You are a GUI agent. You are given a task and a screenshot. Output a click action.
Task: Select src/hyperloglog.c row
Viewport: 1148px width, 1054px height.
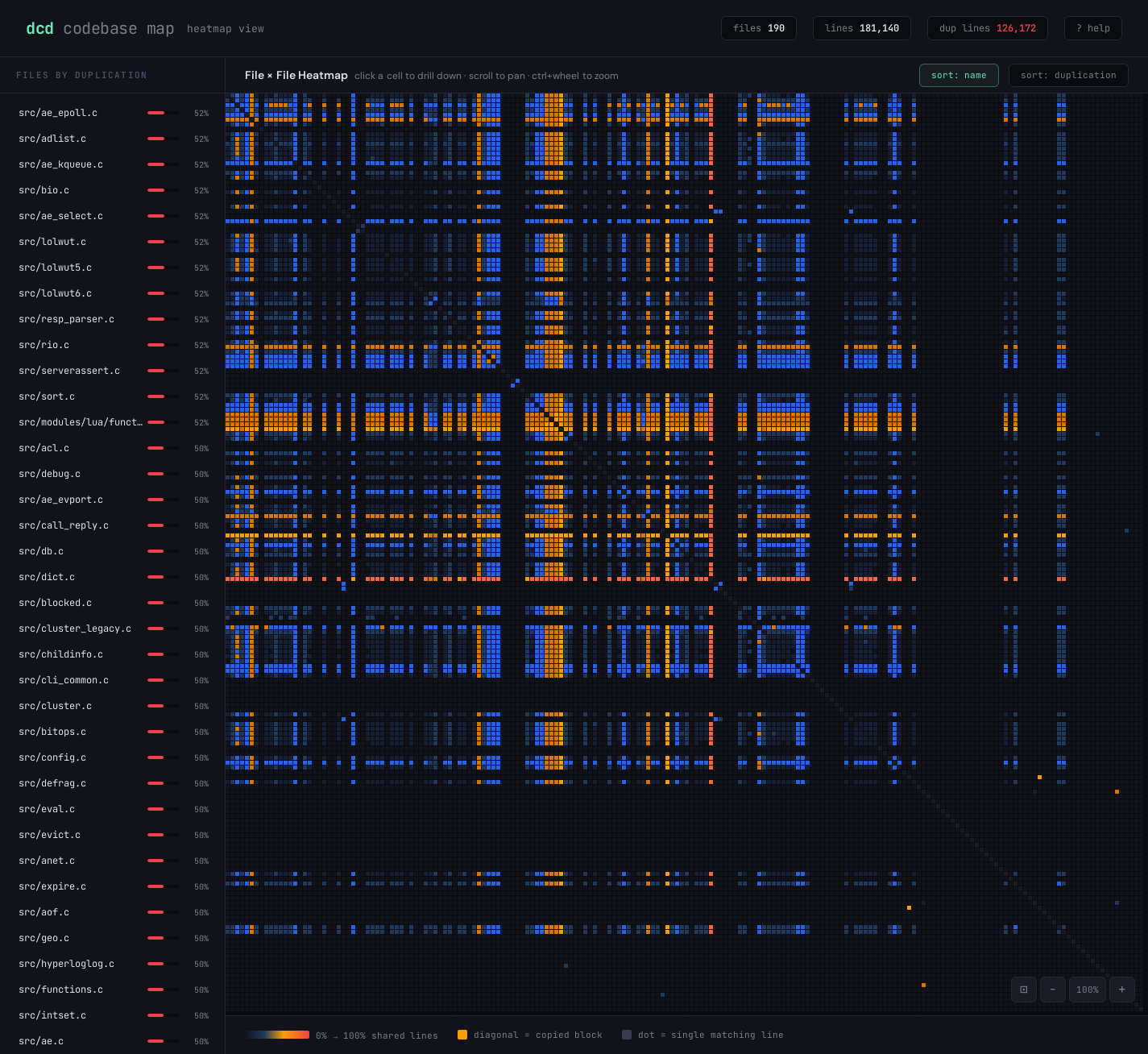click(113, 964)
